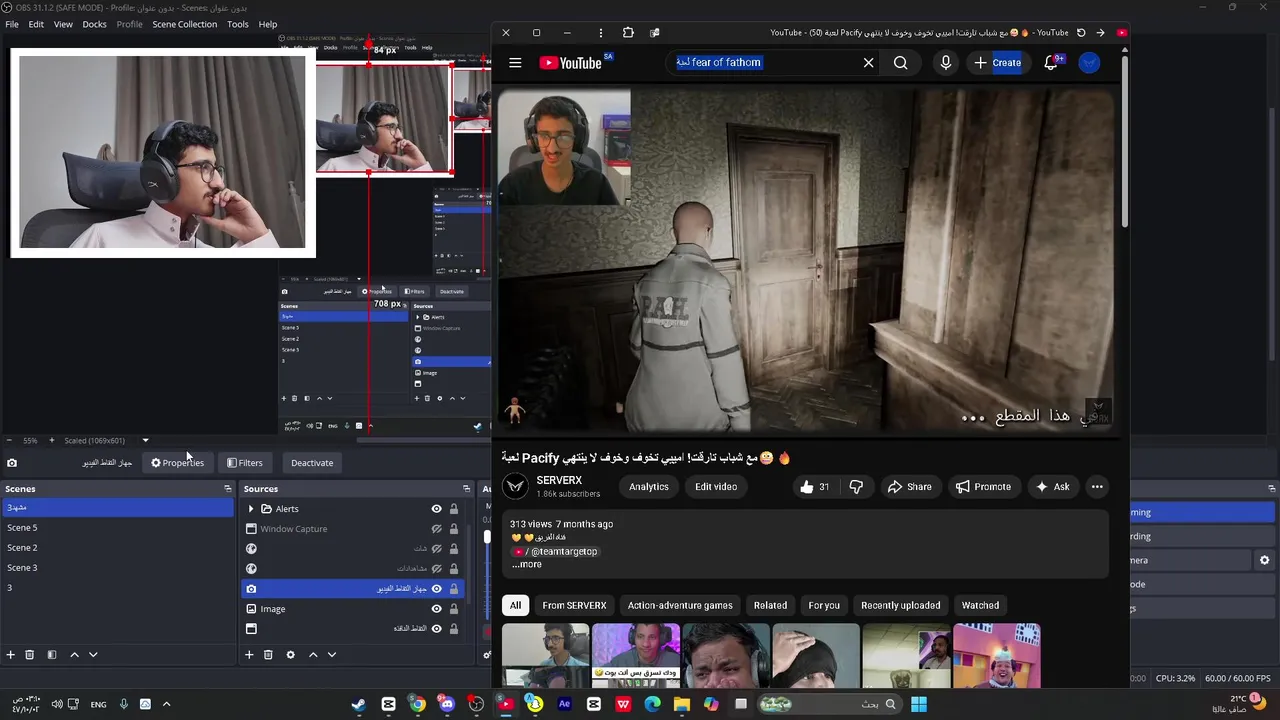This screenshot has height=720, width=1280.
Task: Dislike the video with thumbs down
Action: [856, 487]
